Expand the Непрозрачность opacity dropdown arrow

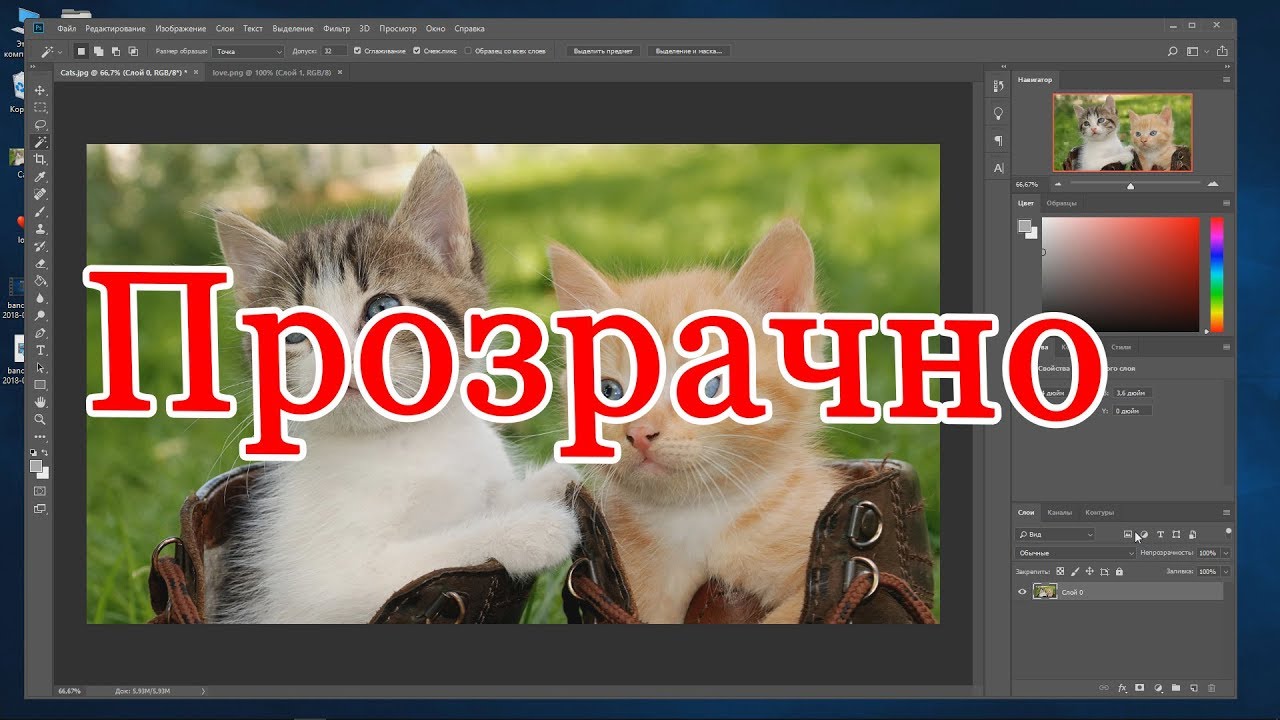1226,553
